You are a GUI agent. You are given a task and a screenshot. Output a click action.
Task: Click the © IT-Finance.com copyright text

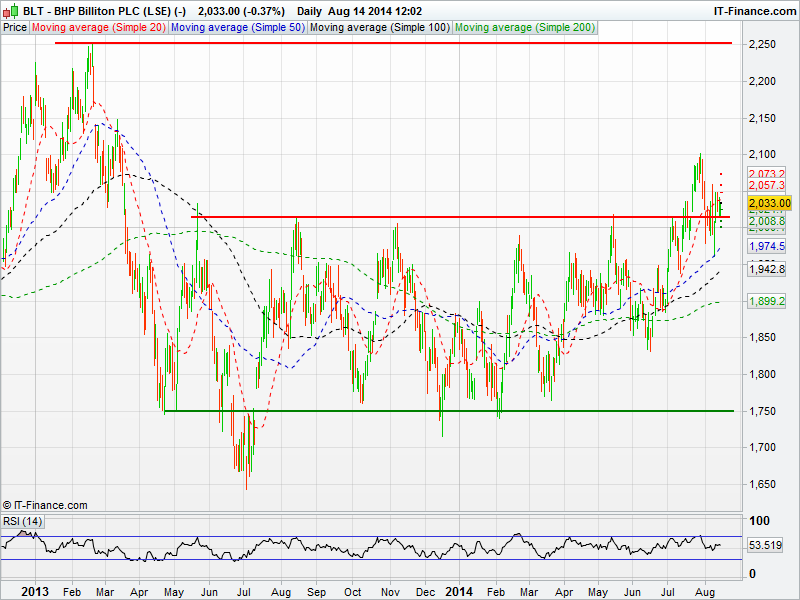coord(45,506)
